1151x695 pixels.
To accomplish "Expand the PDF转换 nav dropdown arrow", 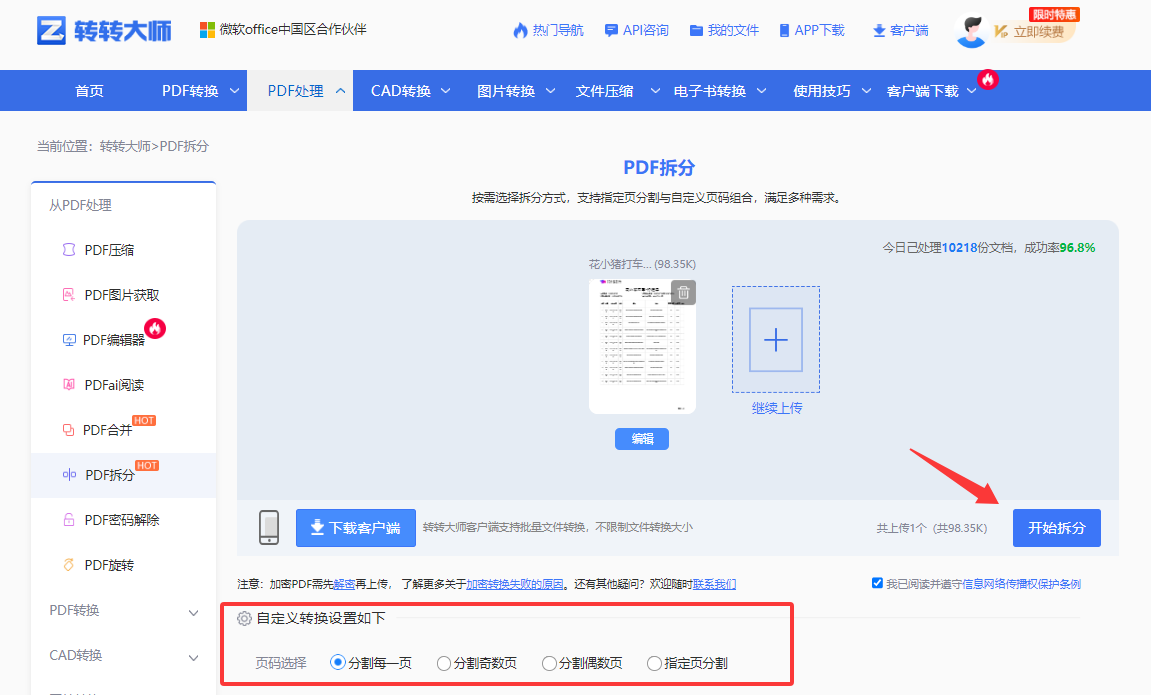I will pos(234,91).
